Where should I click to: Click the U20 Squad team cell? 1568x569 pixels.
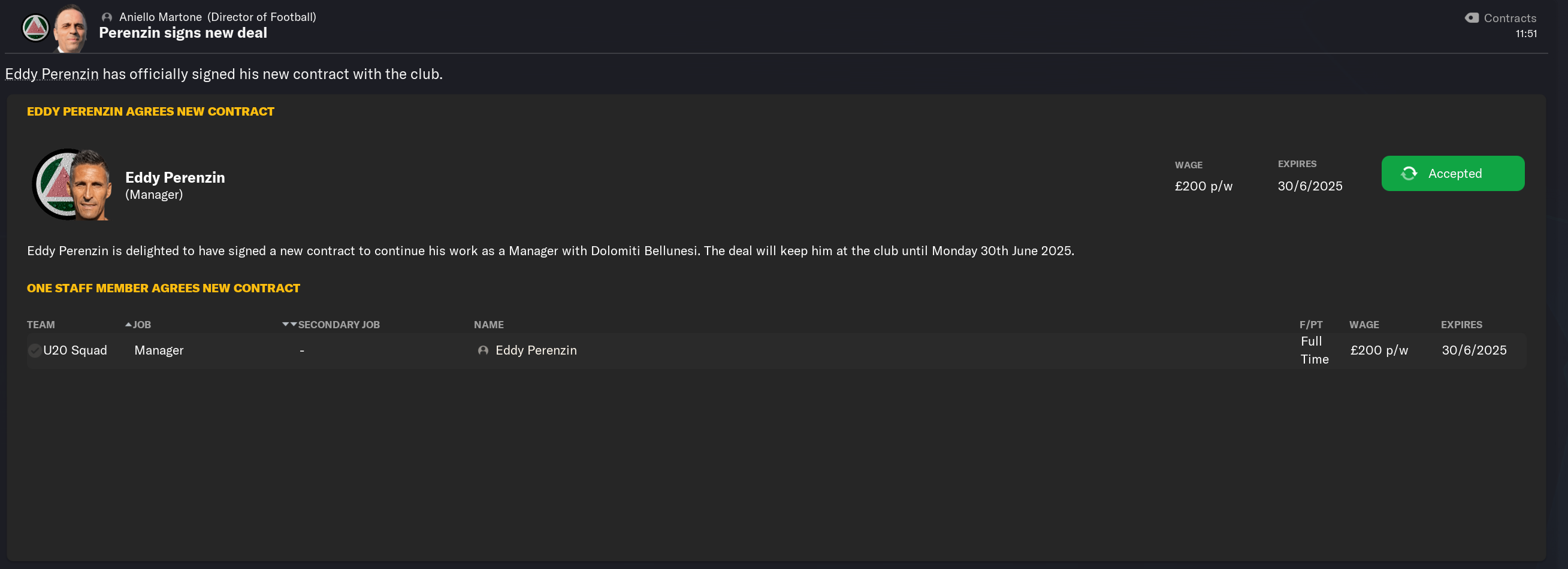(75, 350)
